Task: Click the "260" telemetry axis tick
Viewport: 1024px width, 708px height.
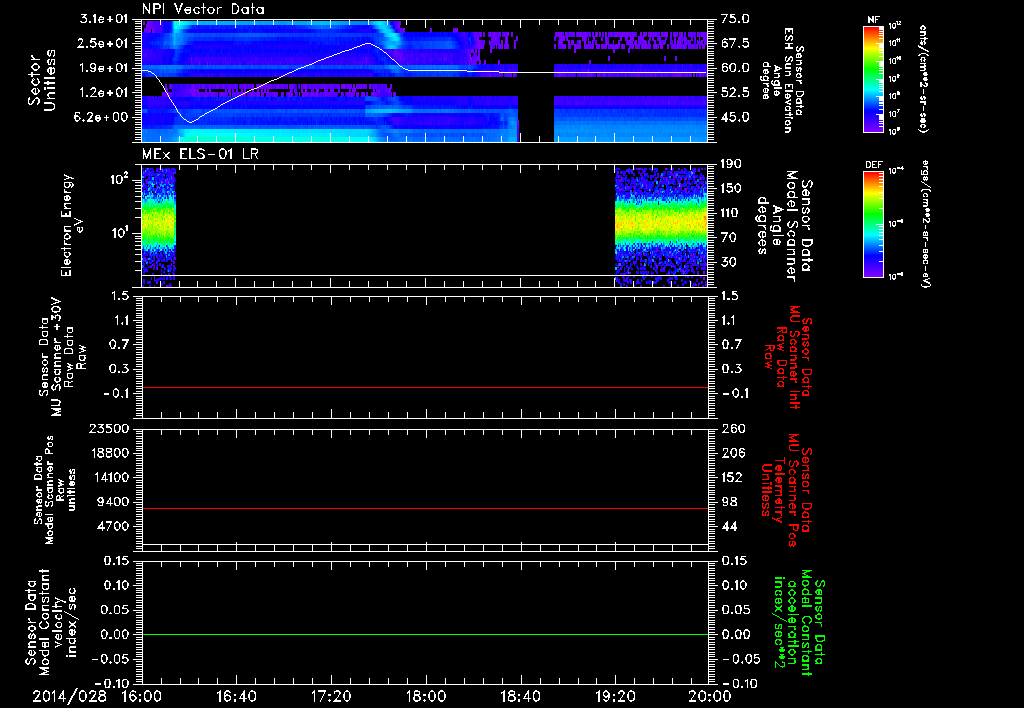Action: pyautogui.click(x=731, y=428)
